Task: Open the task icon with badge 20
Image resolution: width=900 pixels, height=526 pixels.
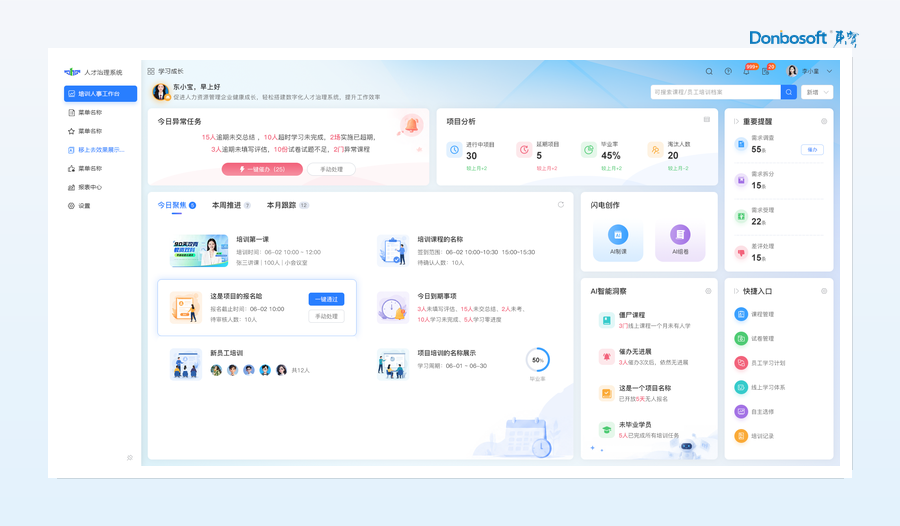Action: tap(765, 71)
